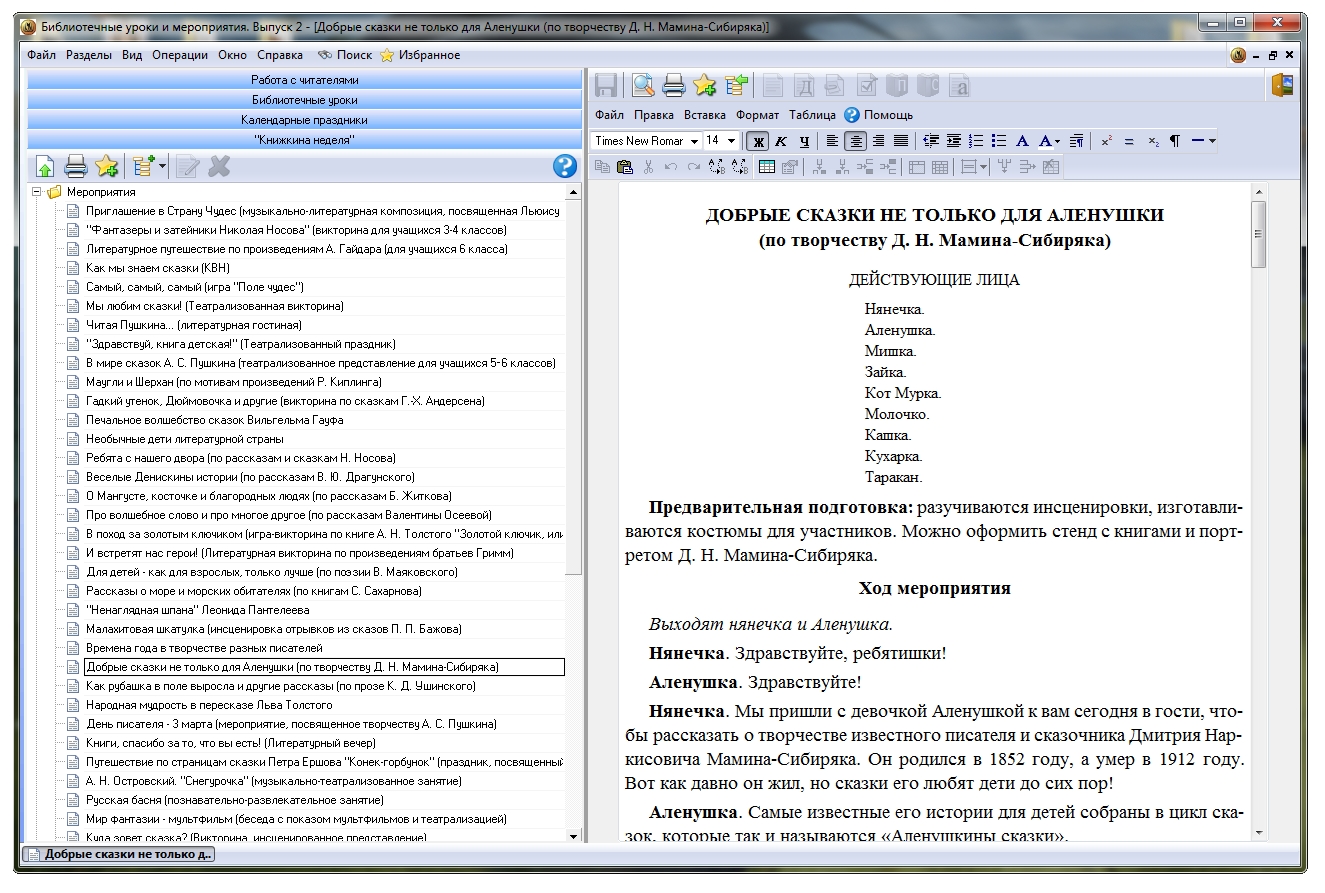1325x893 pixels.
Task: Apply a bulleted list to the text
Action: 999,141
